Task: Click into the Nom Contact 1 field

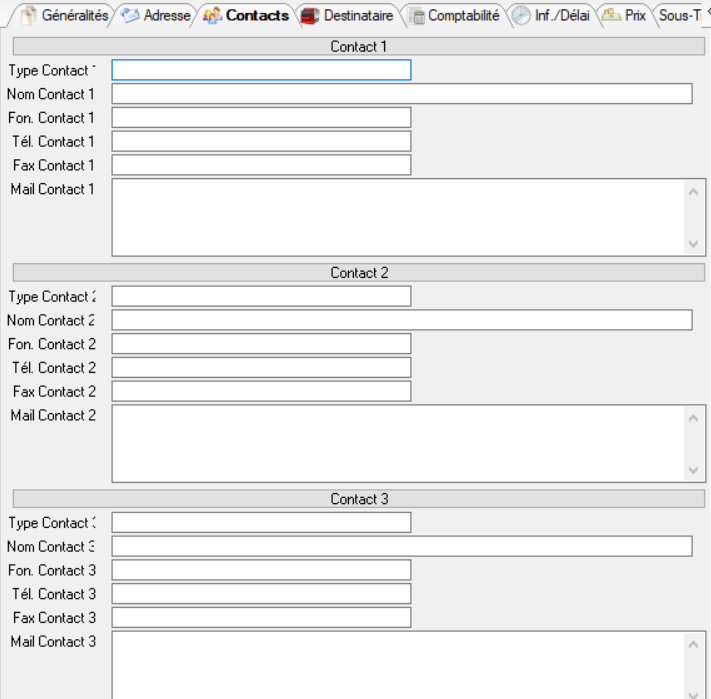Action: 402,94
